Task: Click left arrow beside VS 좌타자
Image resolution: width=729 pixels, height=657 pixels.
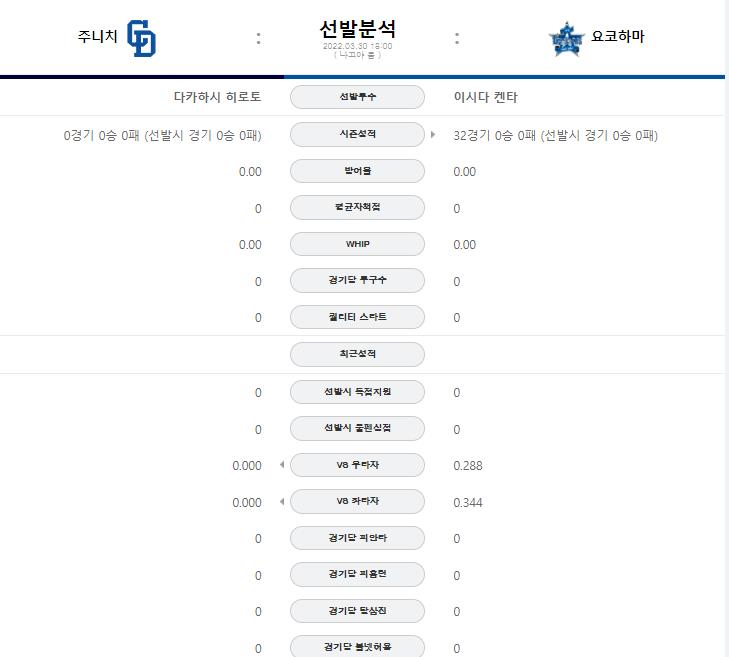Action: (x=282, y=501)
